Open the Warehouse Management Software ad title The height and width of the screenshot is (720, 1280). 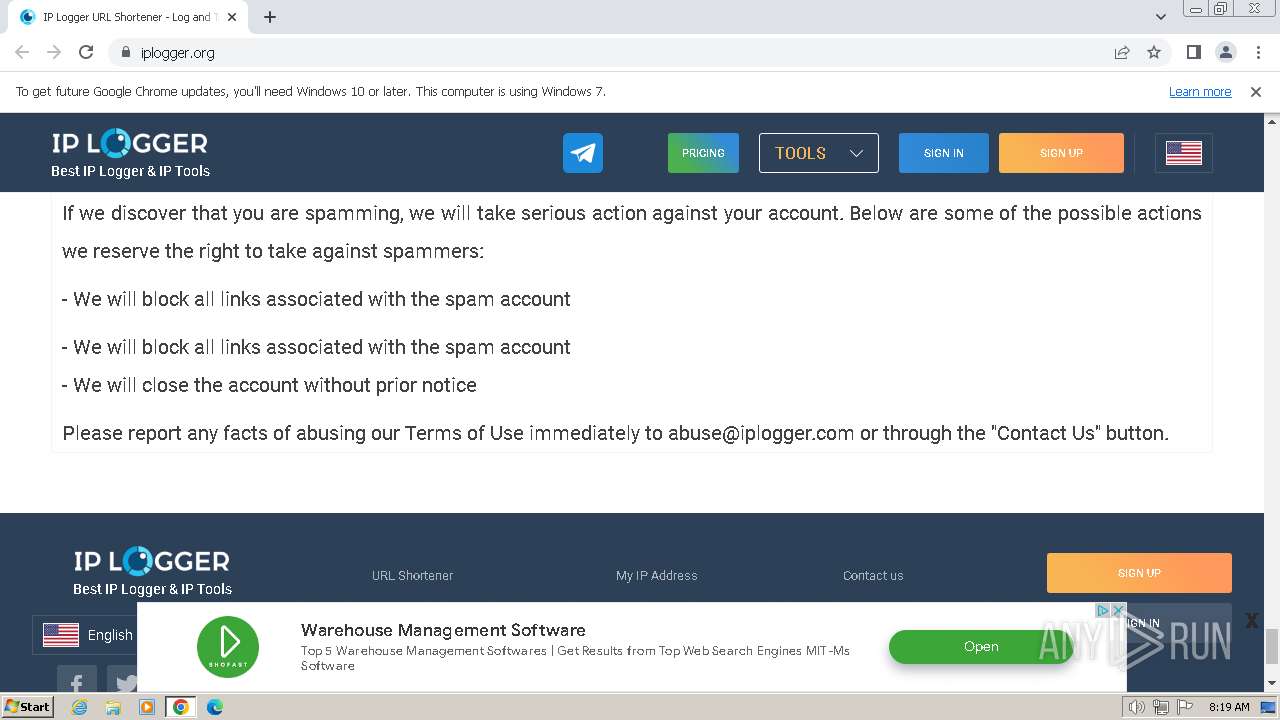click(x=443, y=630)
